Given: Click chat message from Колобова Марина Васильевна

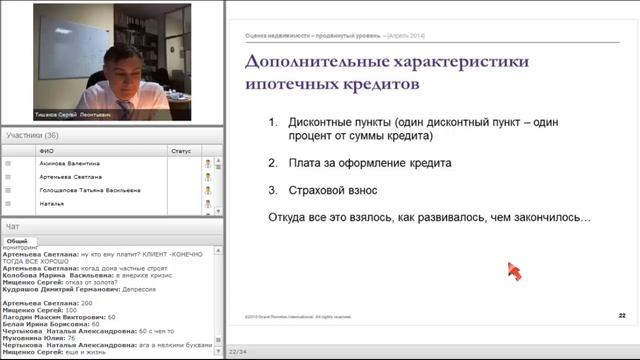Looking at the screenshot, I should 87,276.
